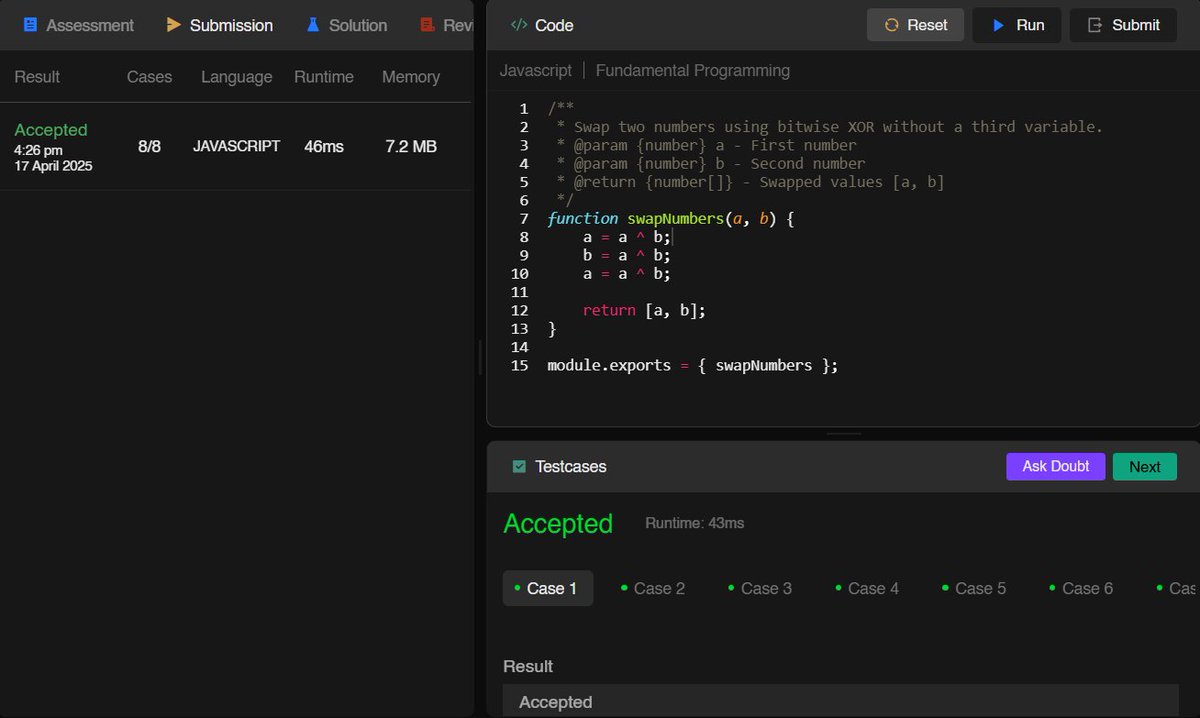Click the Runtime: 43ms text
The image size is (1200, 718).
pos(695,523)
